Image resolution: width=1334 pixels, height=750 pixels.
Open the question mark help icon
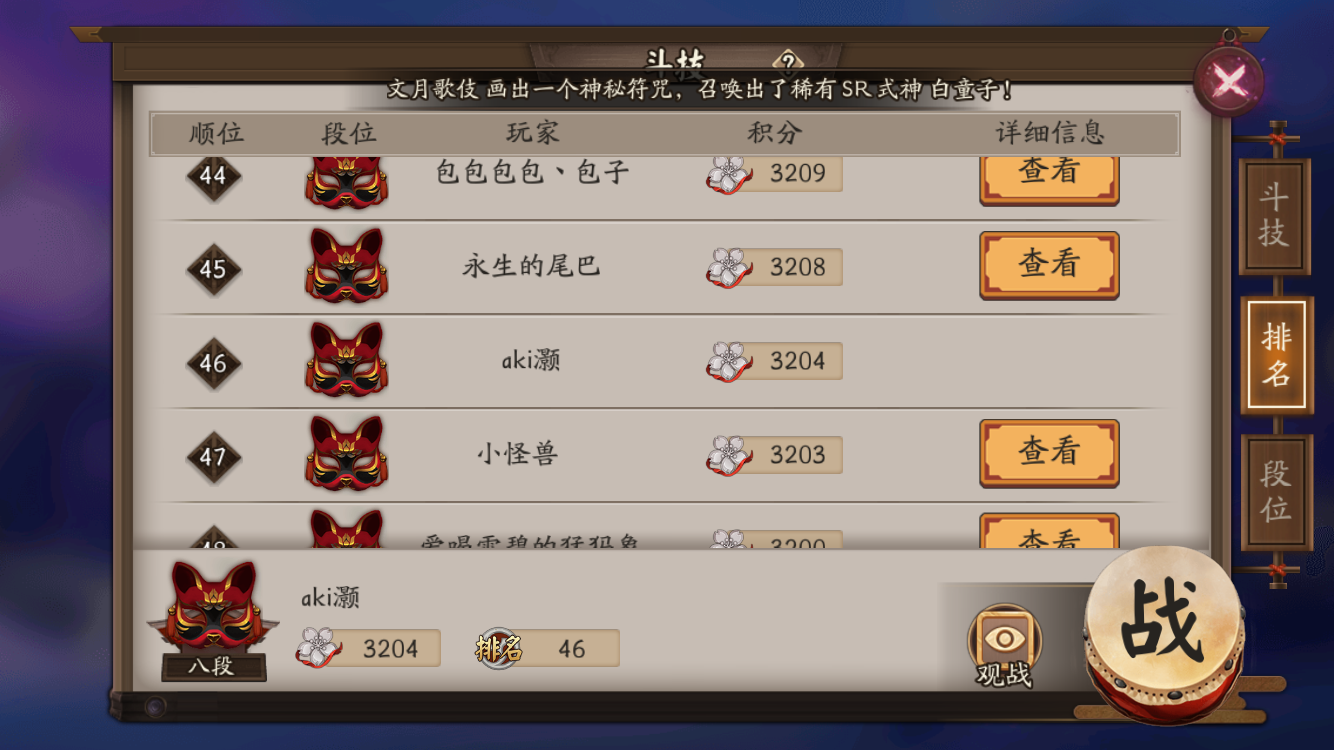pyautogui.click(x=787, y=60)
